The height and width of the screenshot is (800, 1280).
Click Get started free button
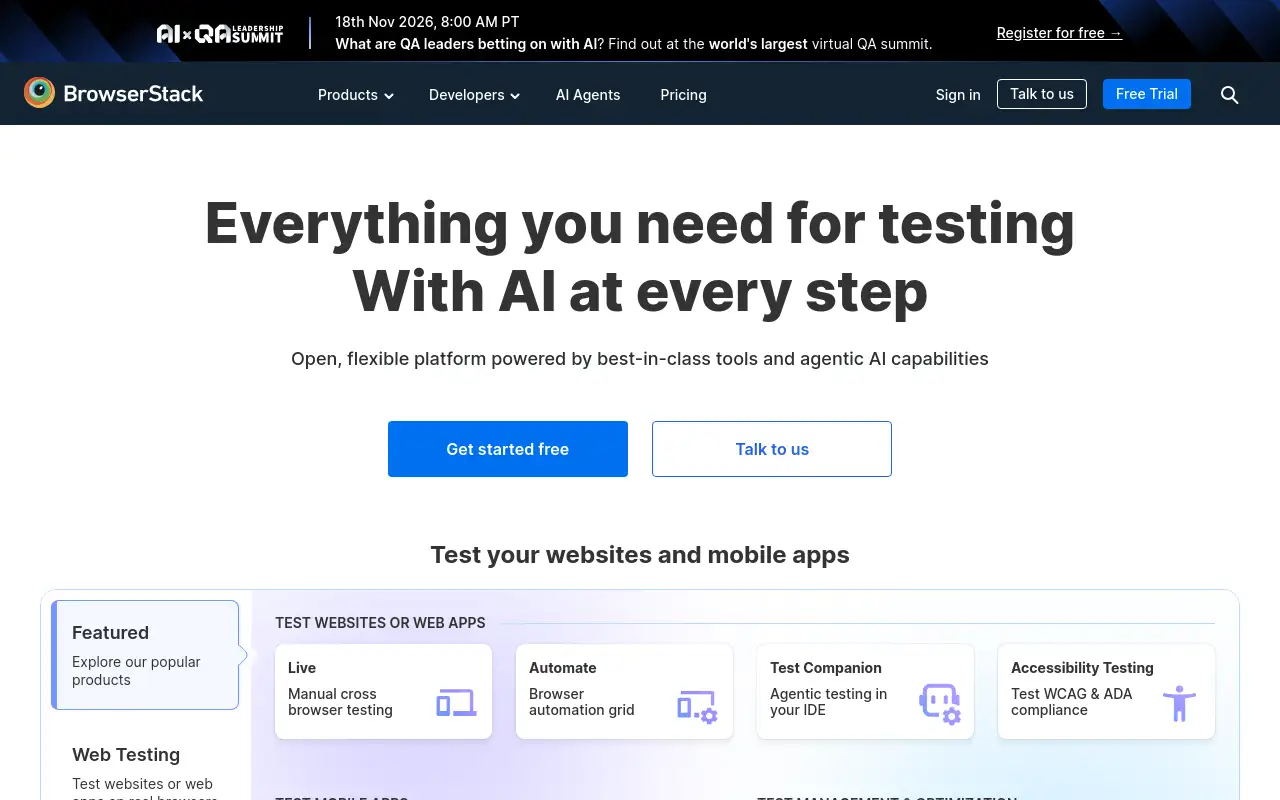point(508,449)
